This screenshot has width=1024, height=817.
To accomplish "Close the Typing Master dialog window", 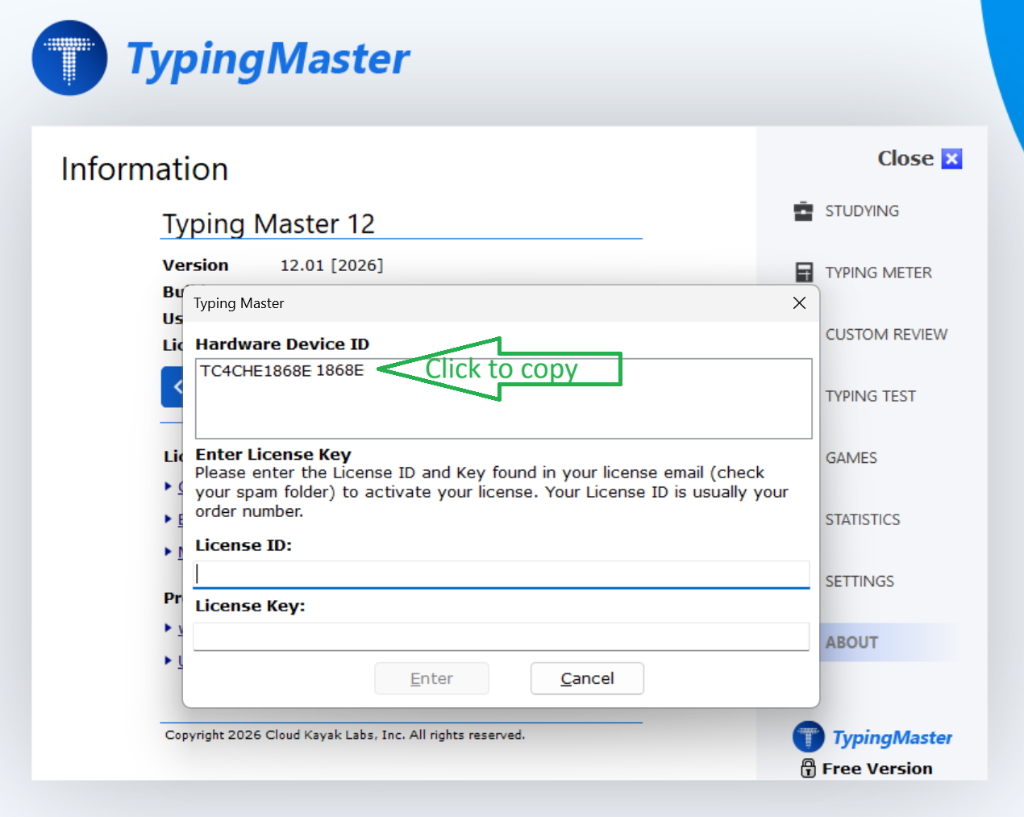I will [x=799, y=303].
